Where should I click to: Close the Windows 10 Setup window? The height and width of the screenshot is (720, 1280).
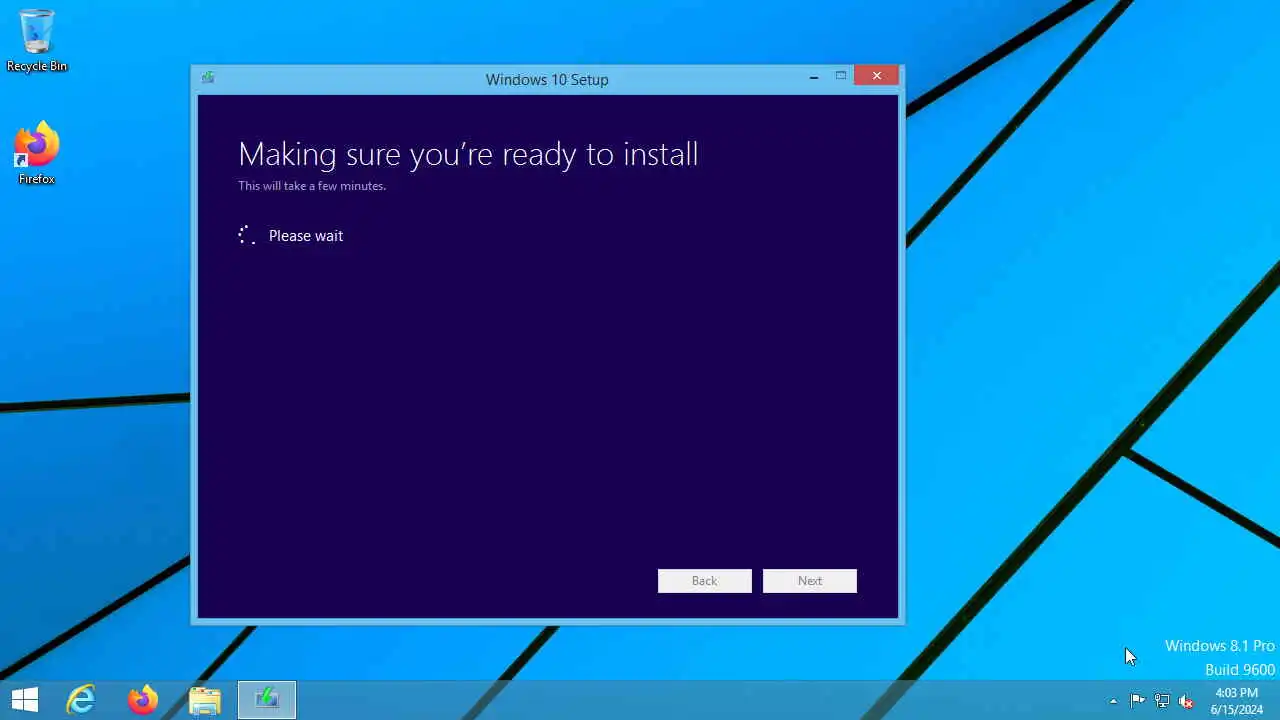[877, 76]
